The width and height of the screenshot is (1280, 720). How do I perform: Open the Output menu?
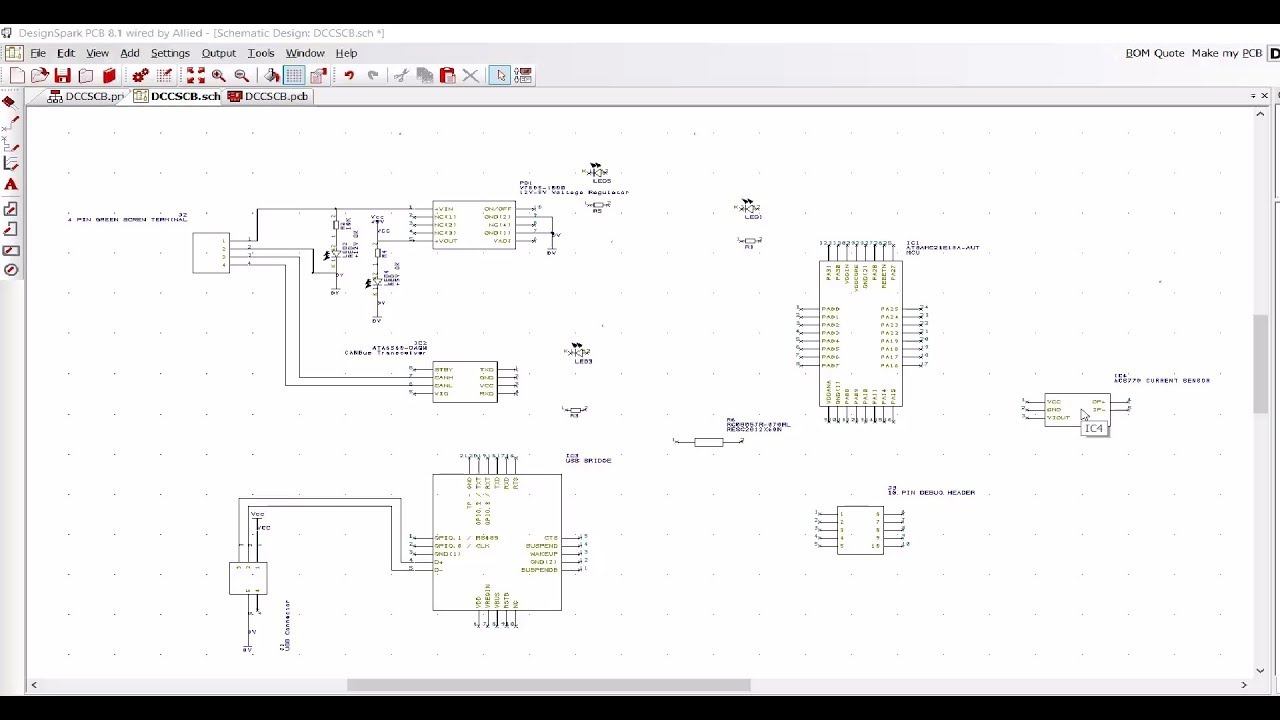coord(219,53)
